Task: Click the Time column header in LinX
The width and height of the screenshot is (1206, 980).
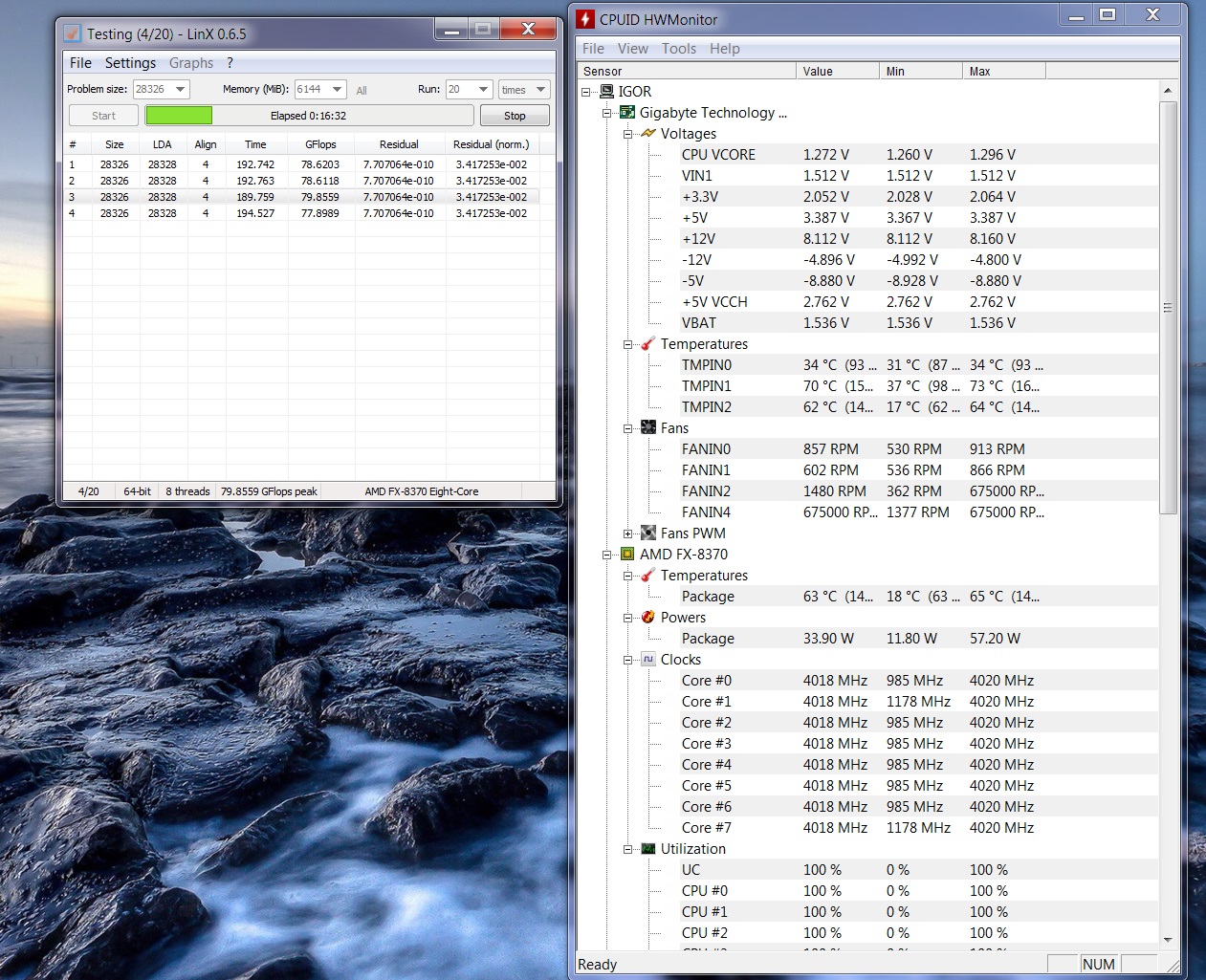Action: coord(255,144)
